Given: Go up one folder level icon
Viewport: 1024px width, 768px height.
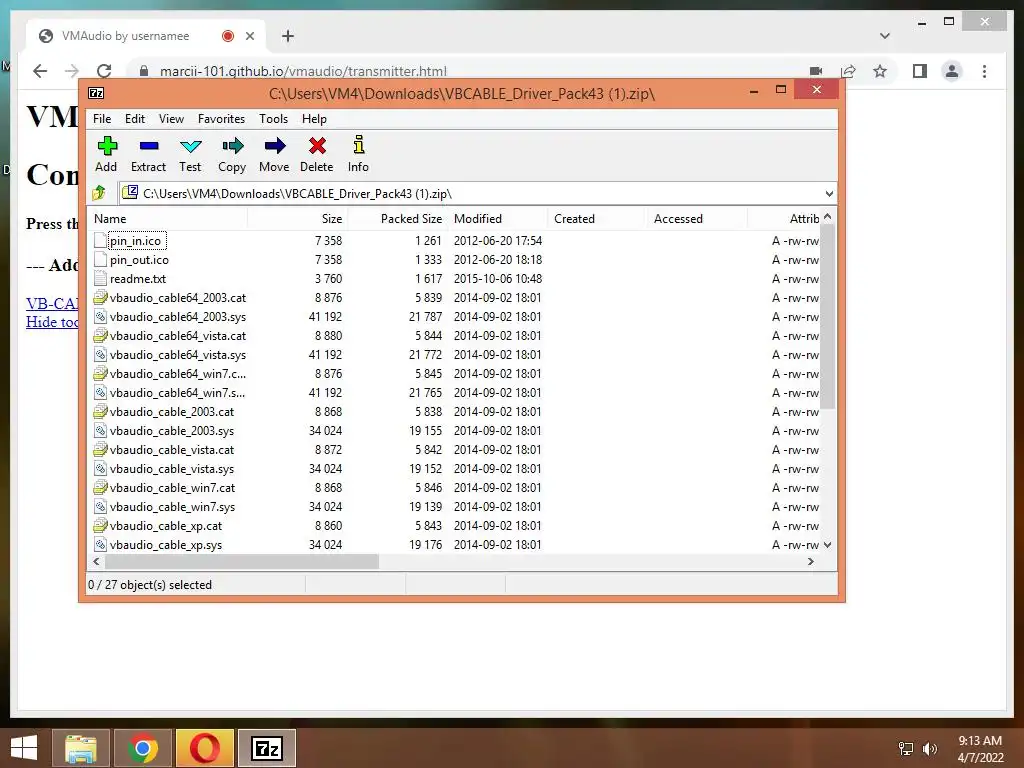Looking at the screenshot, I should coord(99,193).
